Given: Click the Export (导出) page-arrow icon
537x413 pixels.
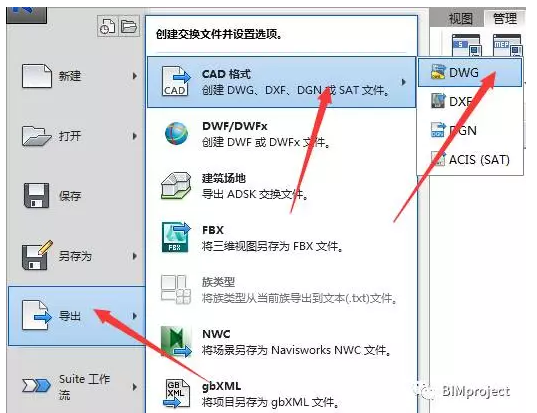Looking at the screenshot, I should (x=37, y=315).
